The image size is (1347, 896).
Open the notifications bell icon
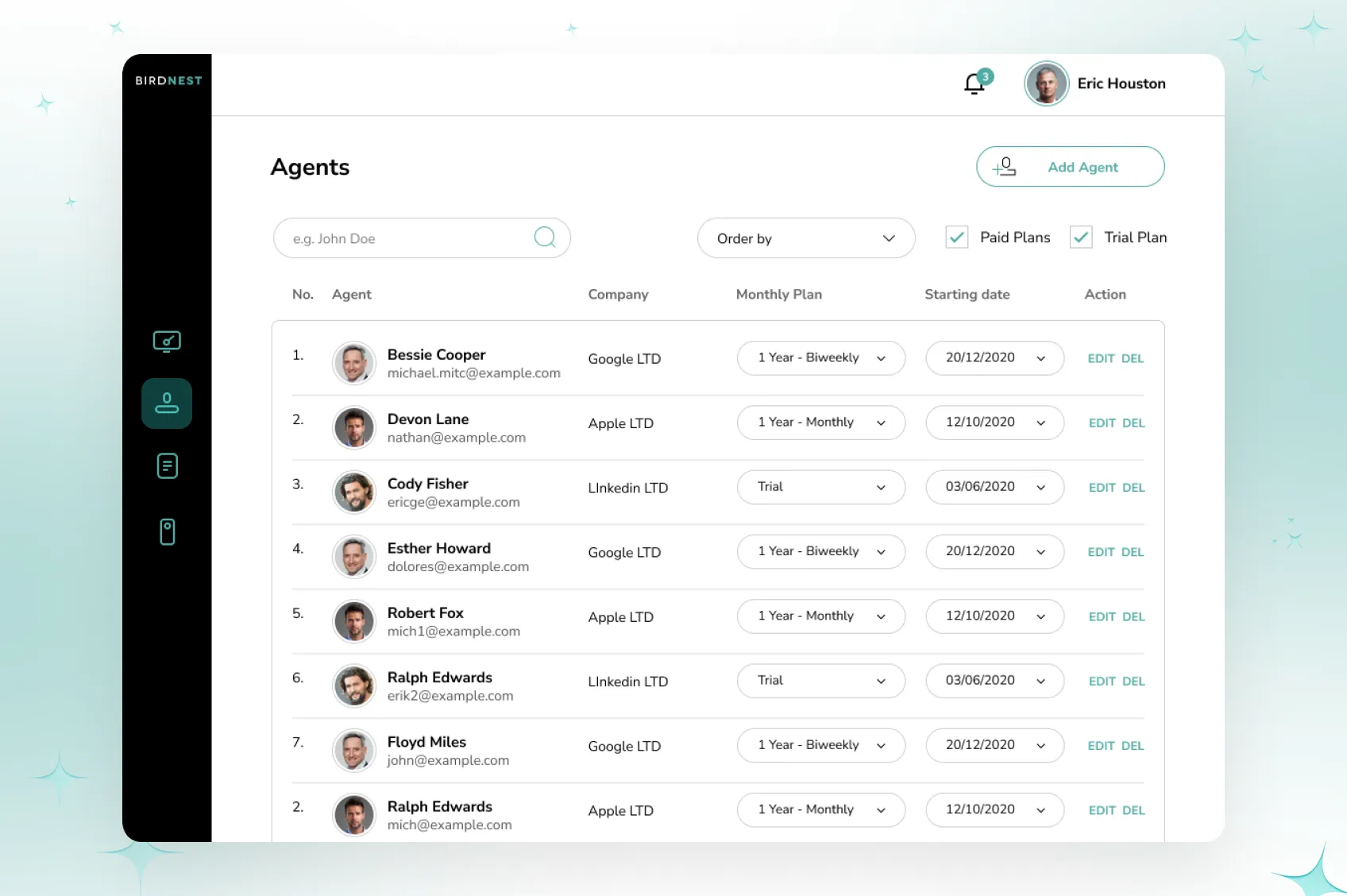pos(975,83)
